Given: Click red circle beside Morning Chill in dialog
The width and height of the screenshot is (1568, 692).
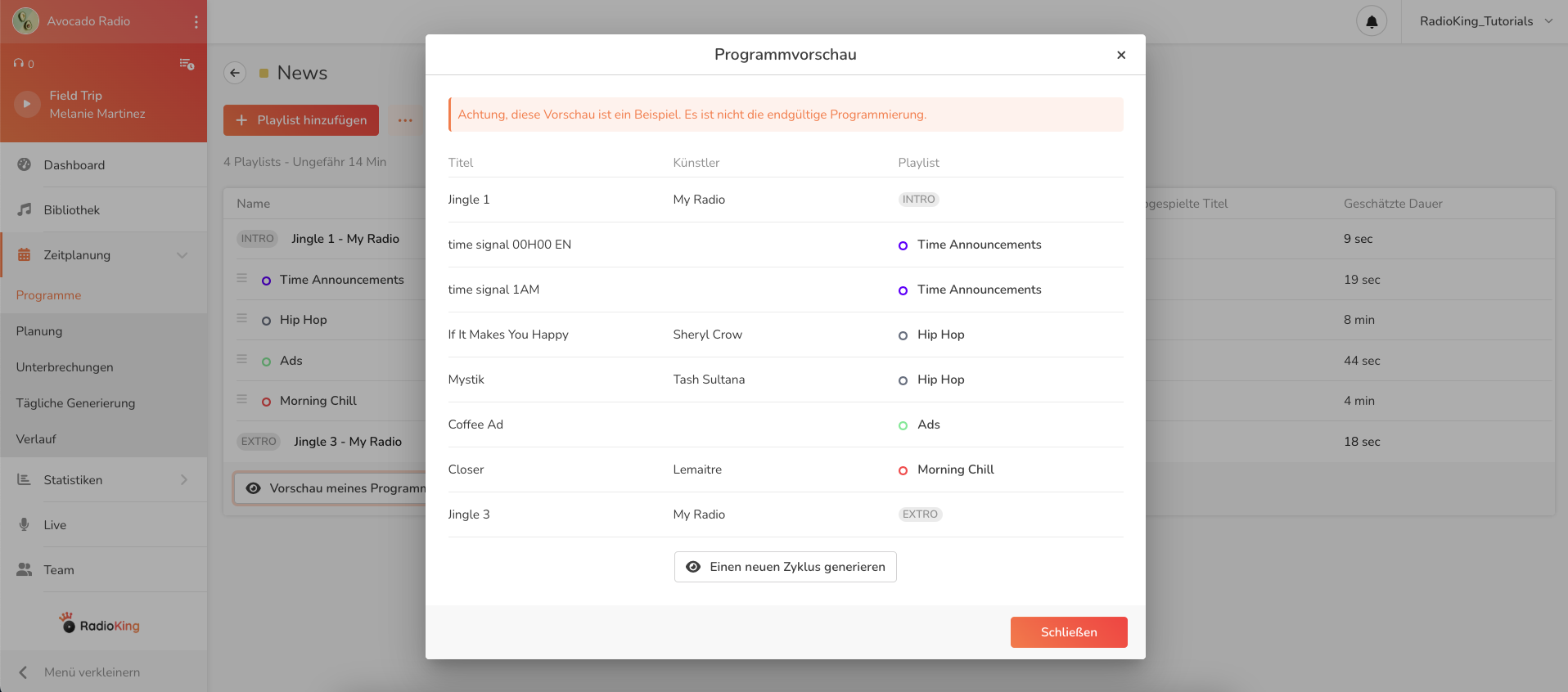Looking at the screenshot, I should 903,470.
